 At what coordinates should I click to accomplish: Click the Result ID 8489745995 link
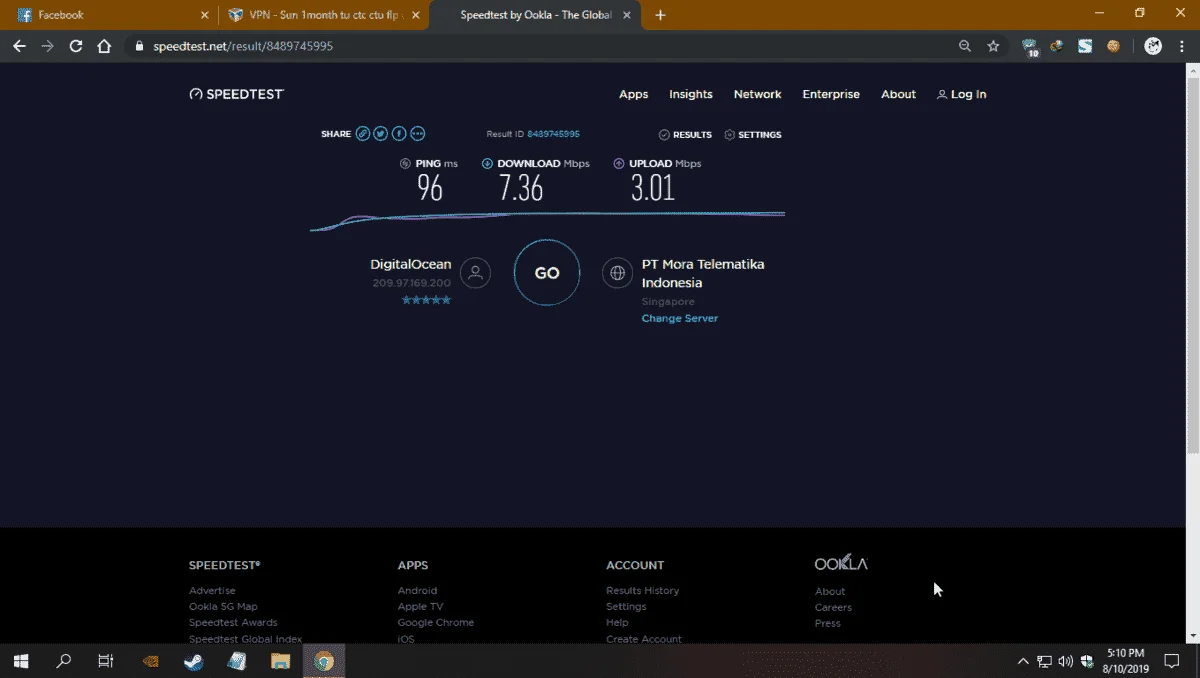tap(553, 134)
